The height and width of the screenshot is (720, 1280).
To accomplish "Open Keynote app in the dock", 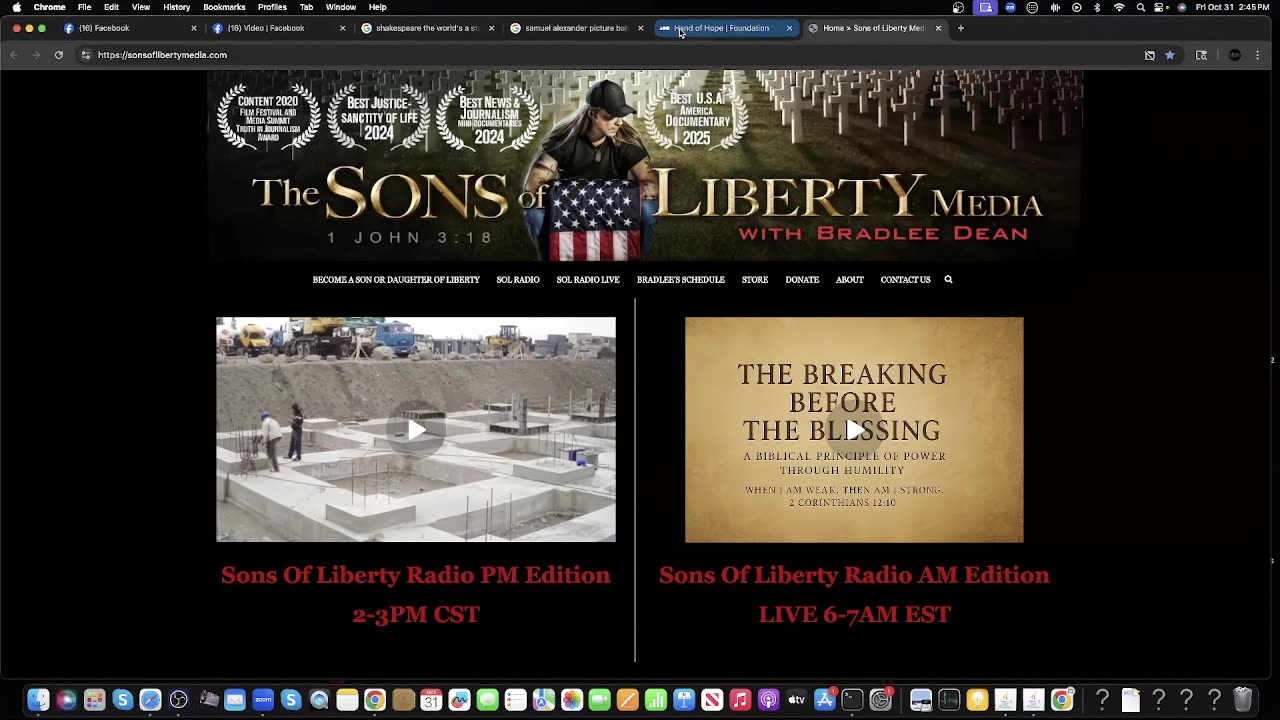I will (684, 700).
